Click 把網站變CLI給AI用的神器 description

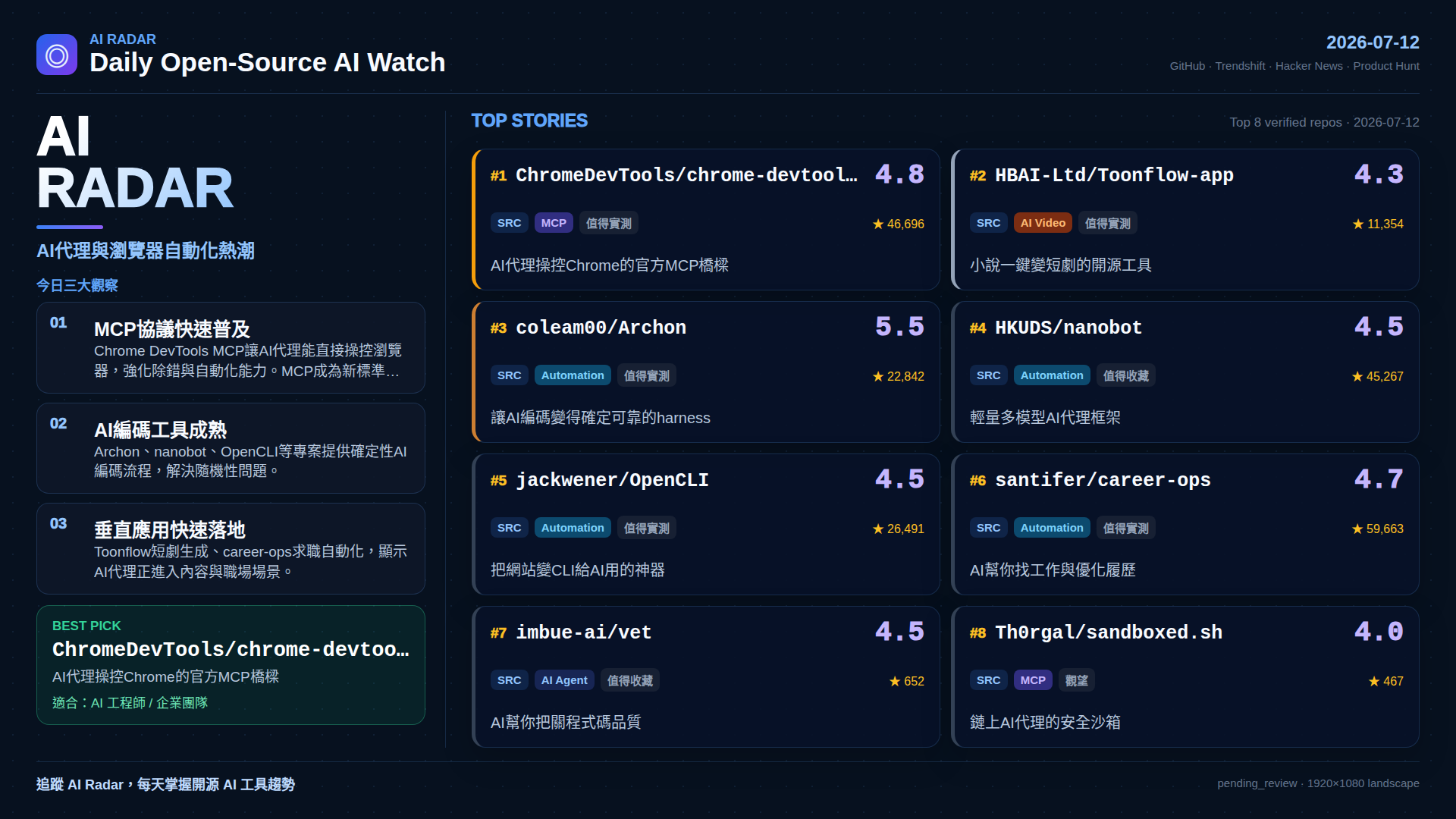(578, 570)
